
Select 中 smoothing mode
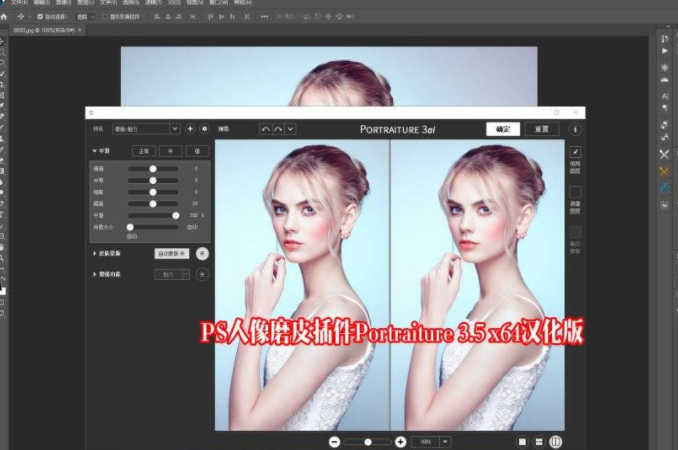pos(170,151)
